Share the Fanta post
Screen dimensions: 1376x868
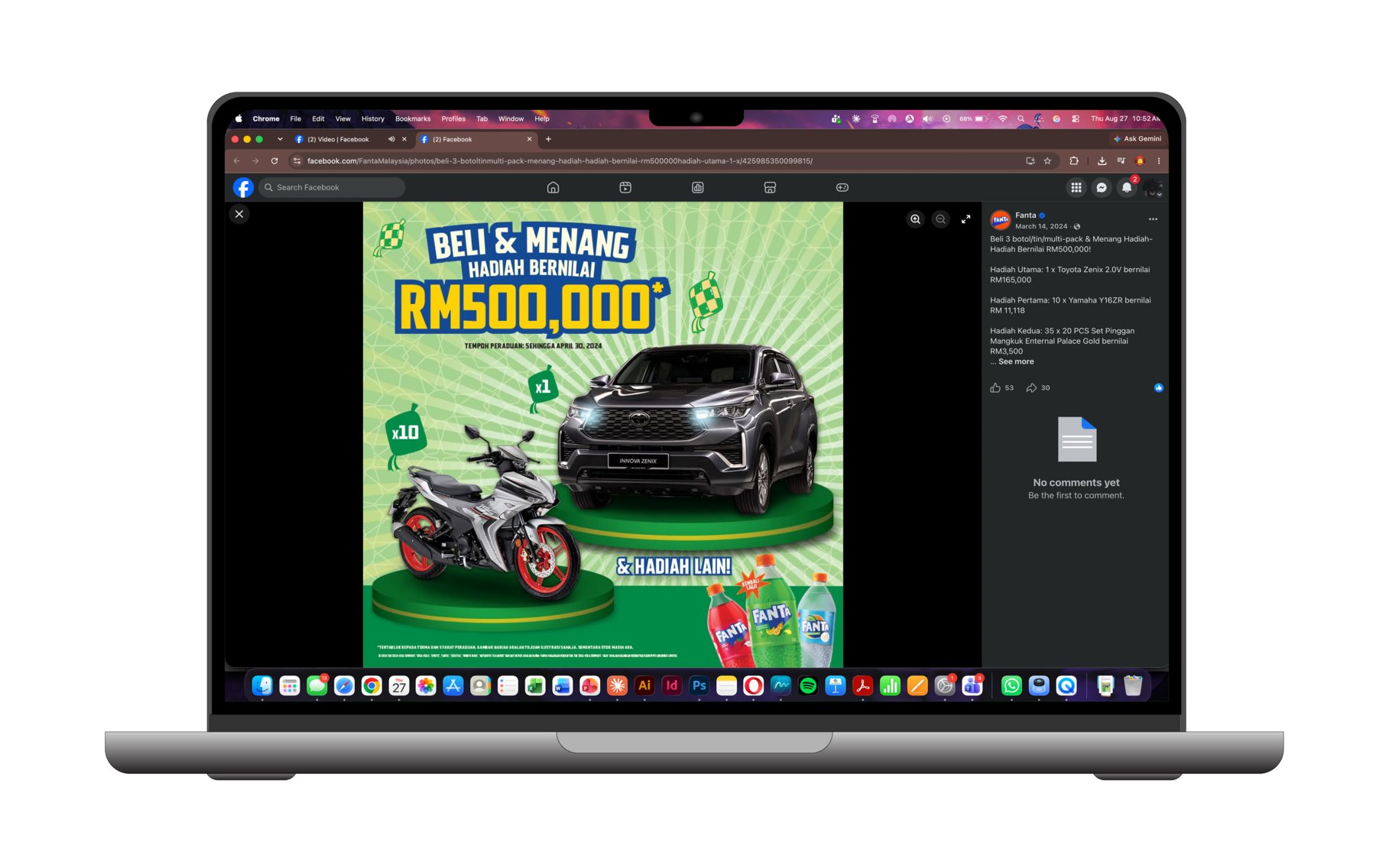1031,388
